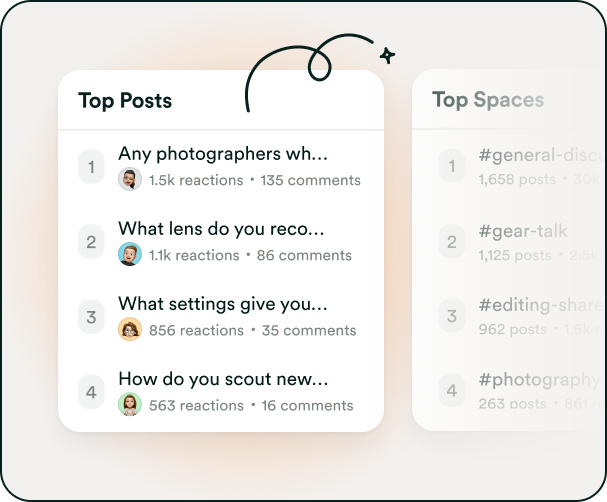This screenshot has width=607, height=502.
Task: Click rank badge 1 in Top Posts
Action: (x=91, y=167)
